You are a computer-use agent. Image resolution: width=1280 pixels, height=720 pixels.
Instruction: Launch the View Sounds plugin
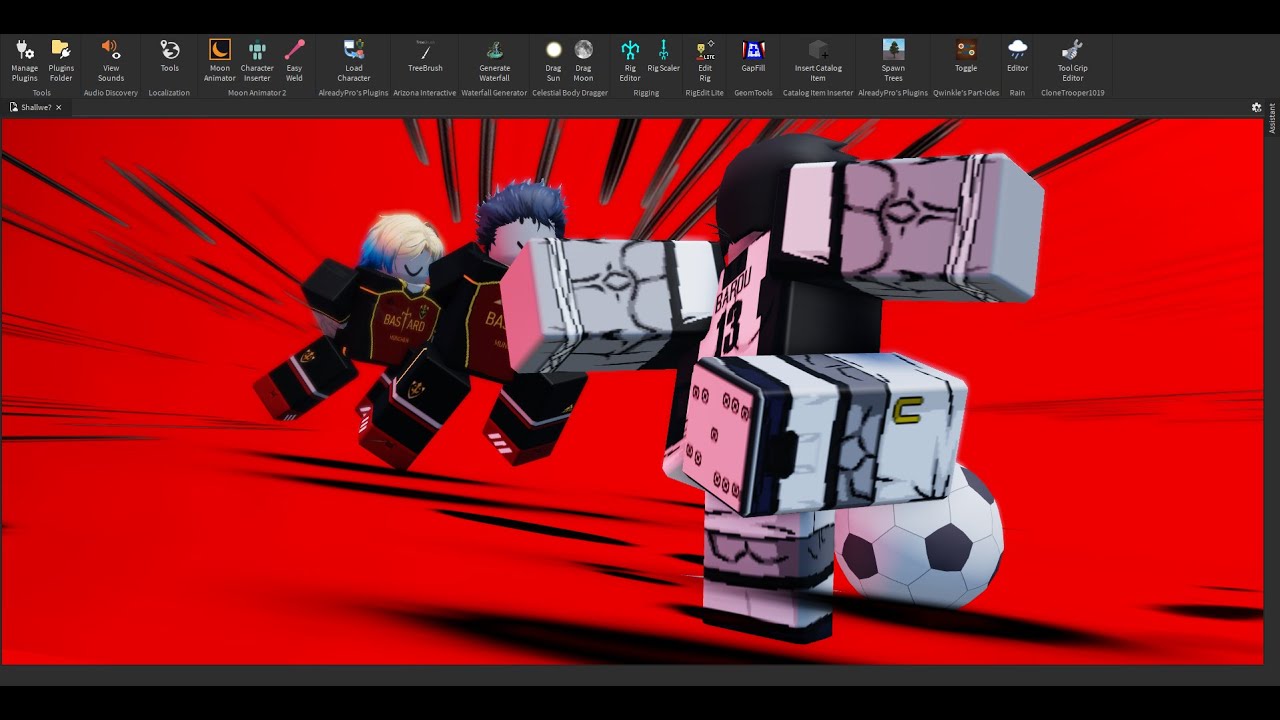click(111, 61)
